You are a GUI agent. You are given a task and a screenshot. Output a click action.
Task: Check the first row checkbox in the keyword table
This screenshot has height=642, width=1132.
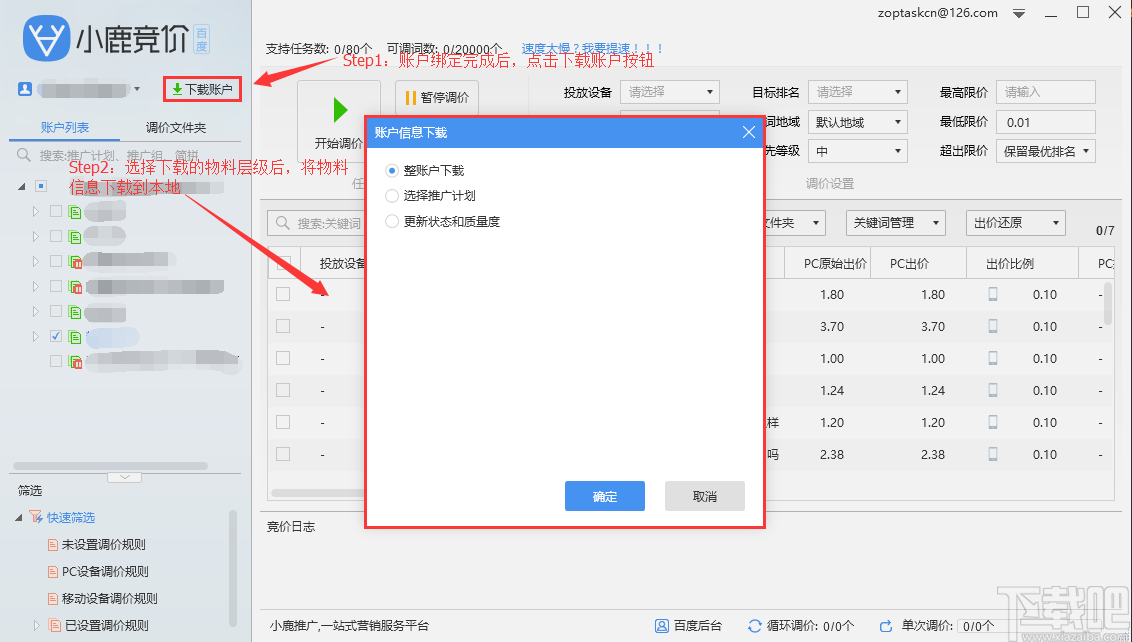282,293
